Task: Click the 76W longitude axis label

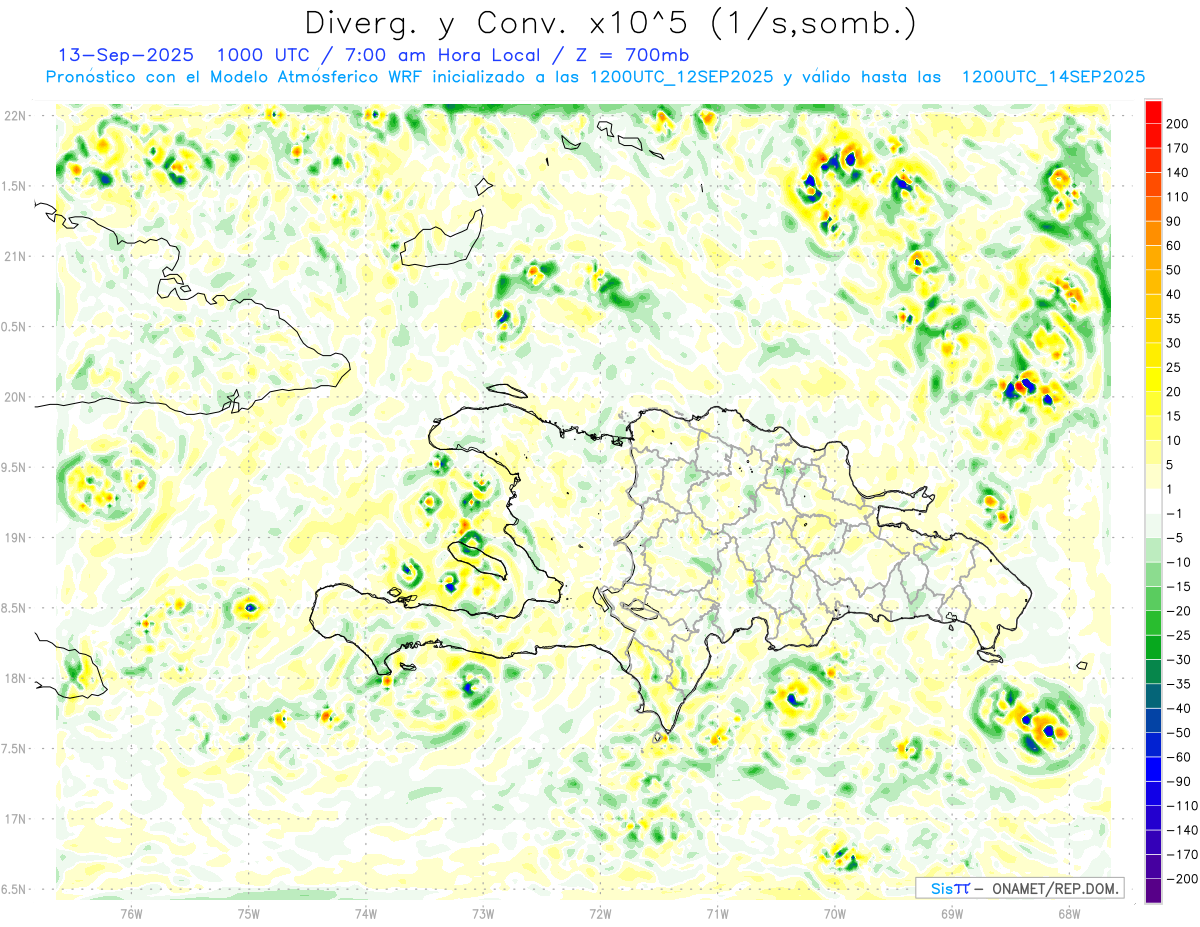Action: (x=131, y=913)
